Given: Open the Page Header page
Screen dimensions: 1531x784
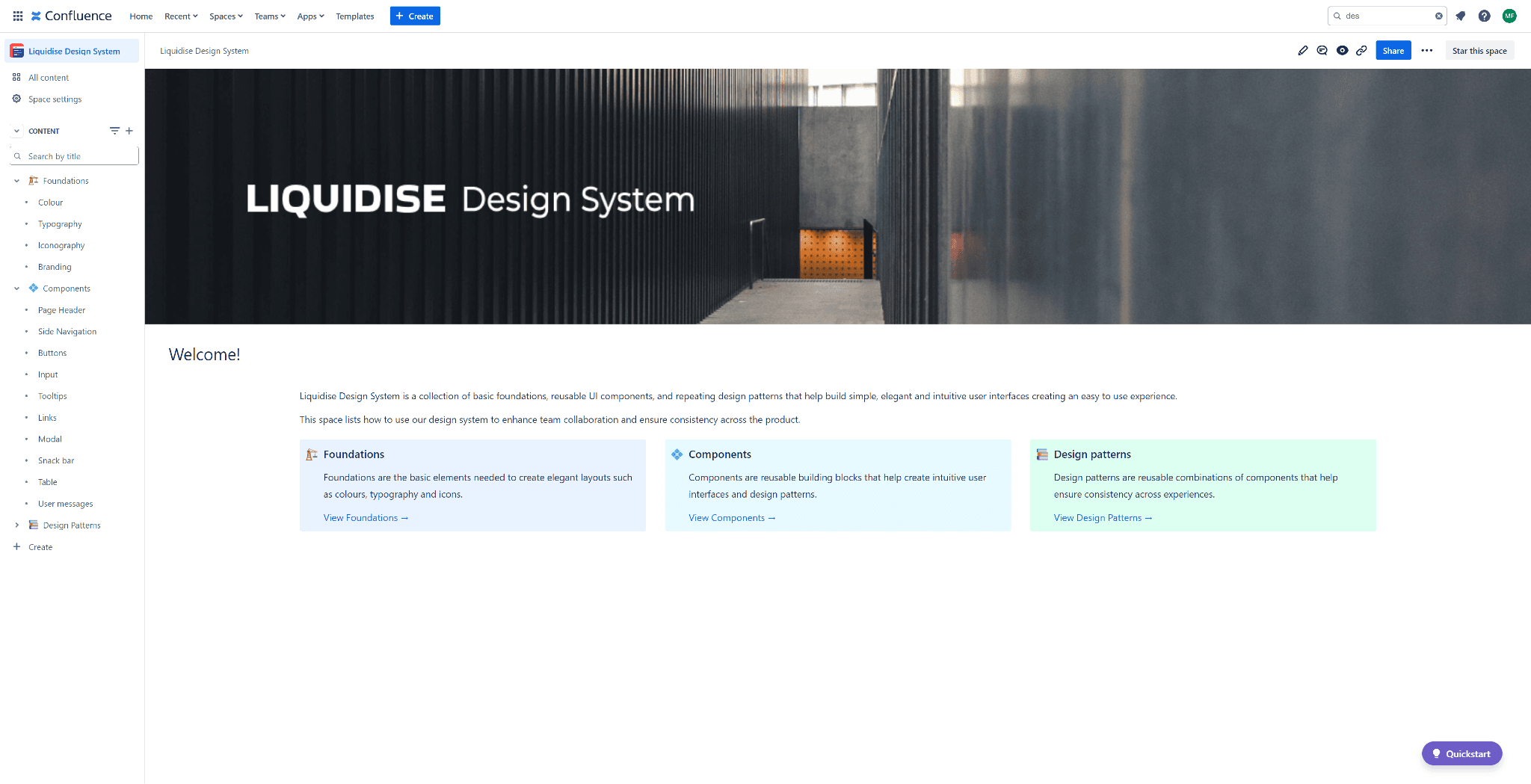Looking at the screenshot, I should 61,310.
